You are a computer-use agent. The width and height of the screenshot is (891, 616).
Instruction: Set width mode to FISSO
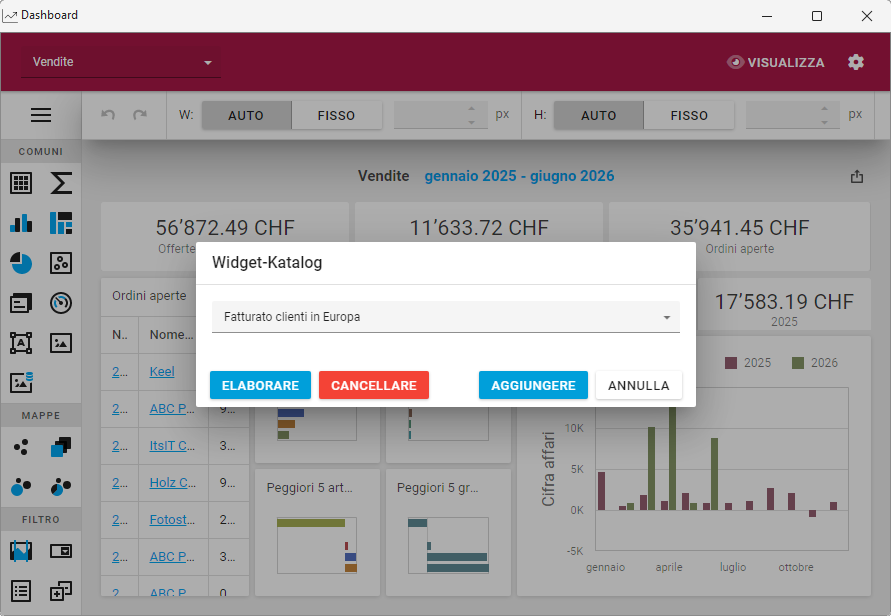click(x=336, y=115)
